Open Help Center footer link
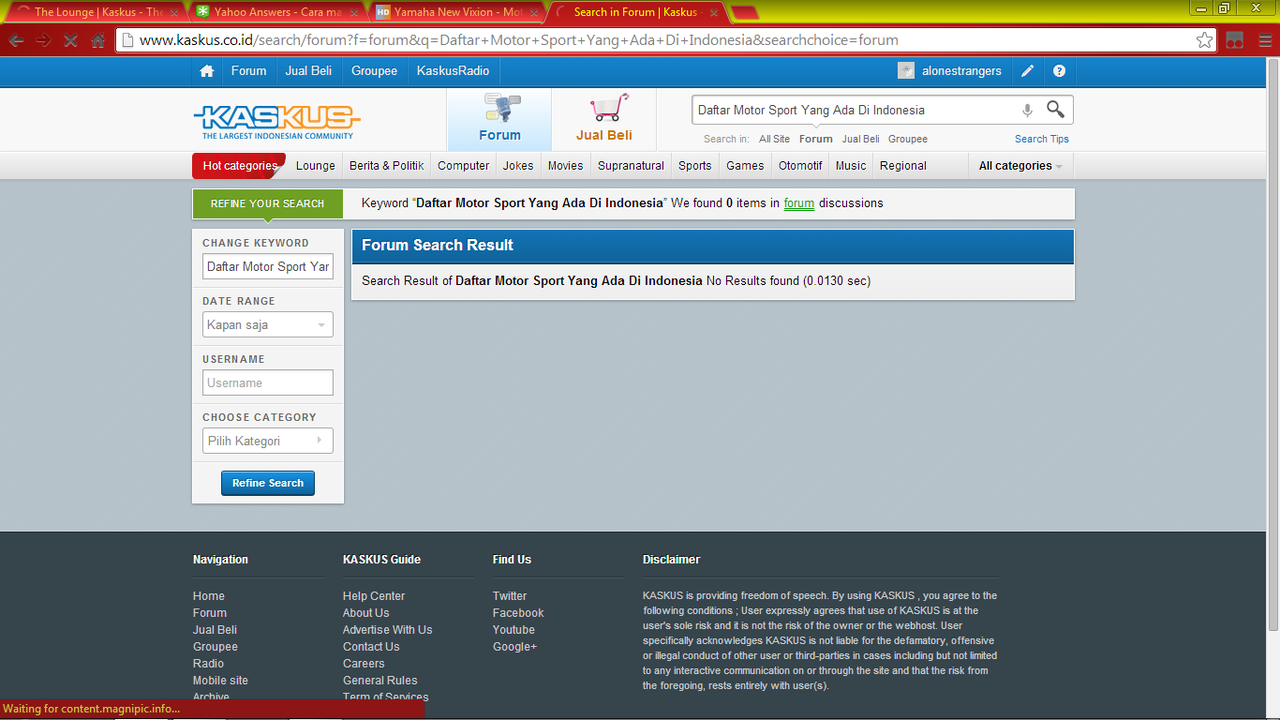The height and width of the screenshot is (720, 1280). point(374,596)
